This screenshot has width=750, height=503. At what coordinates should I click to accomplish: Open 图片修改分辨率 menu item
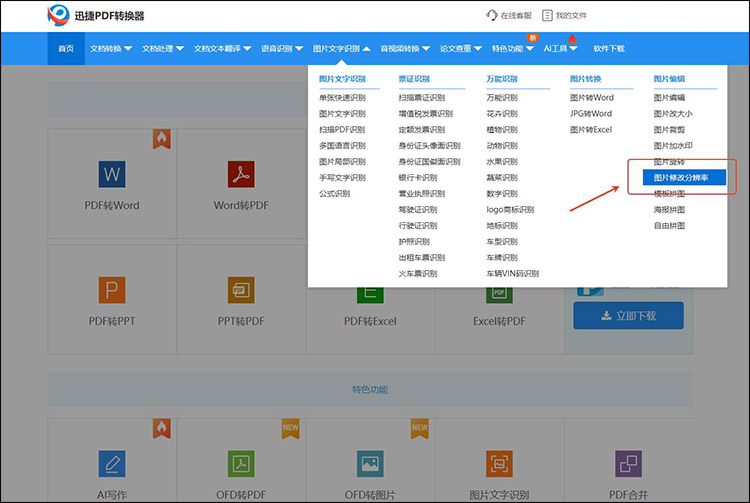[x=684, y=177]
